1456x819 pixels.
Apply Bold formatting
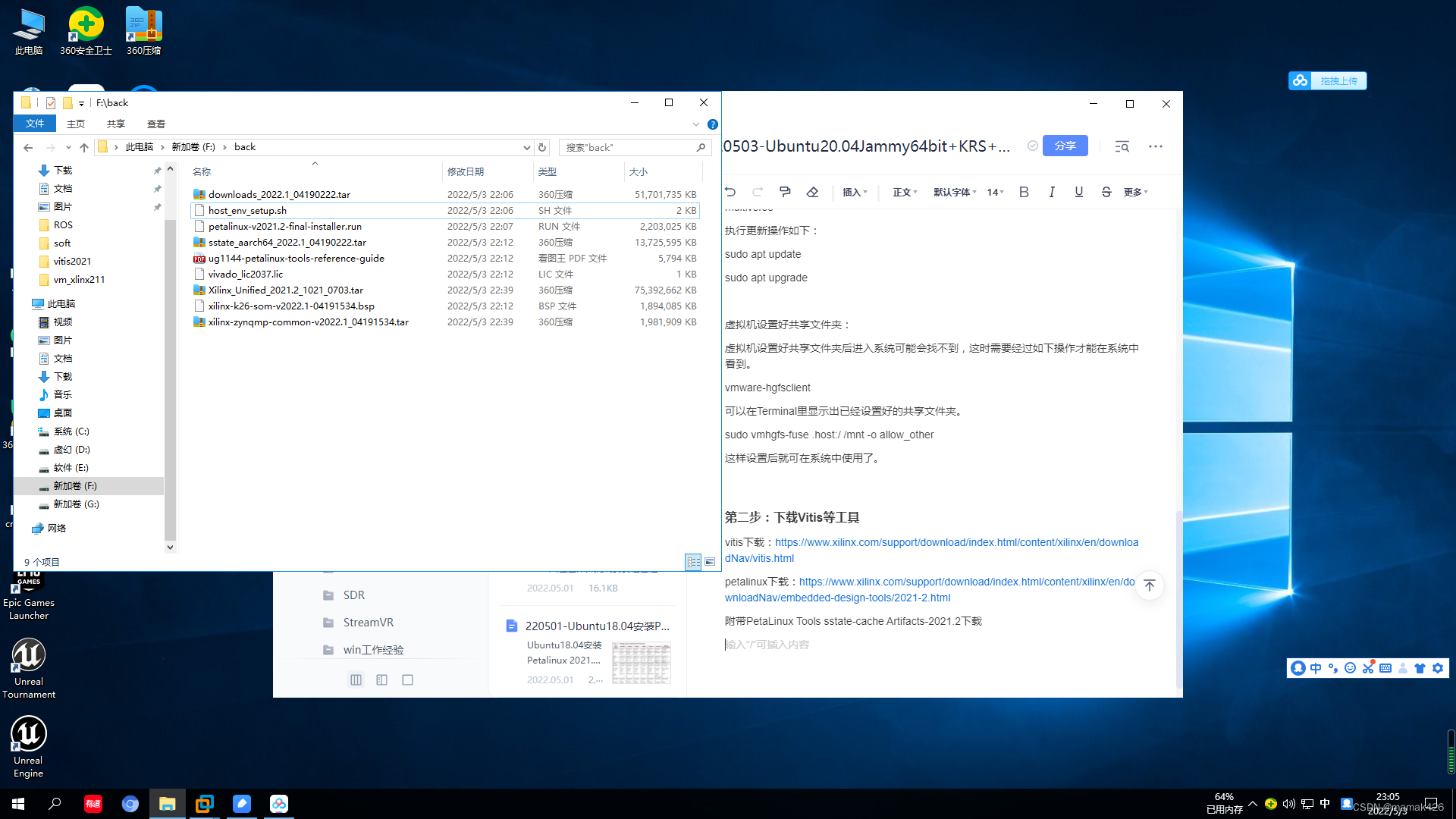point(1024,192)
